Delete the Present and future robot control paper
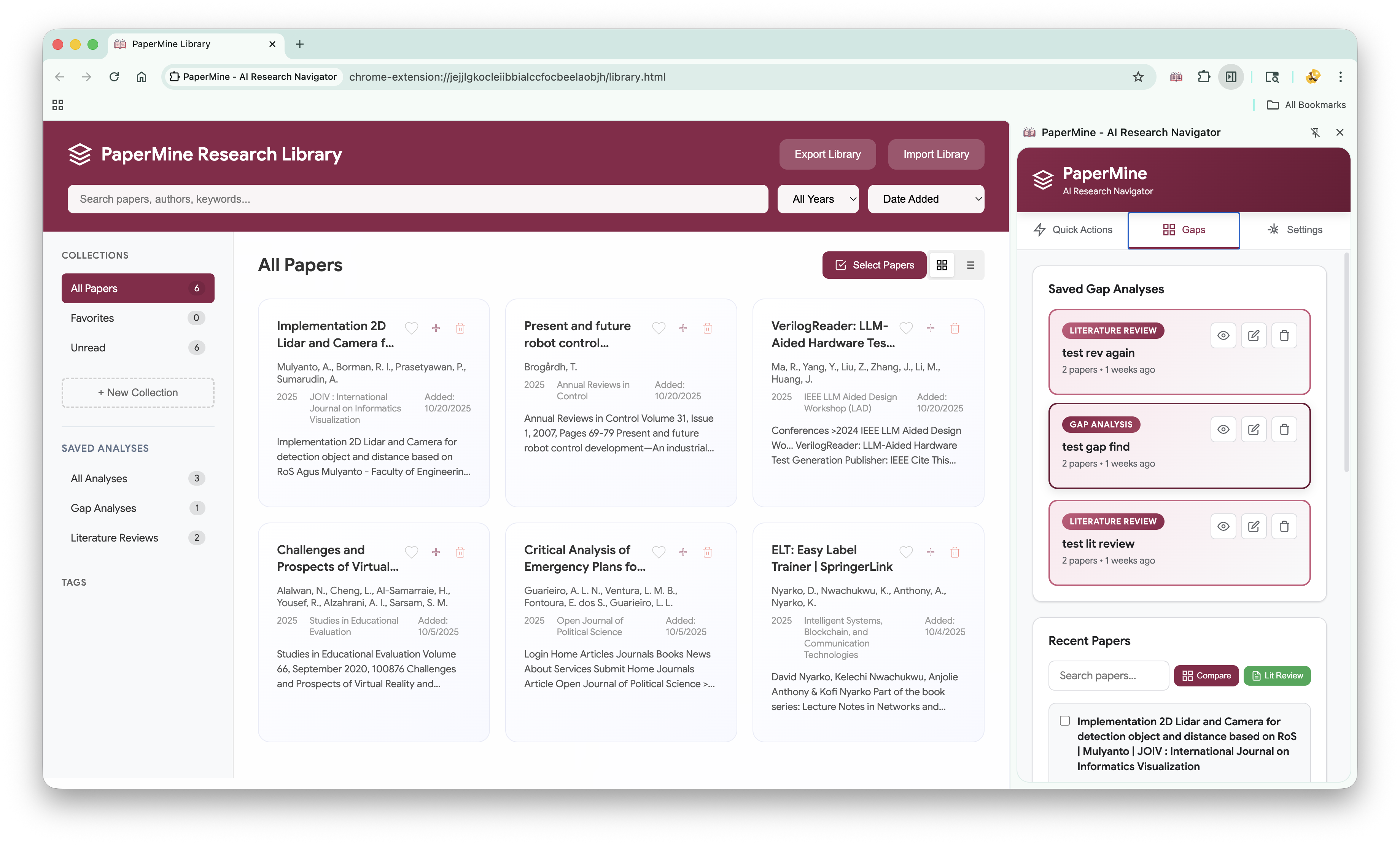Viewport: 1400px width, 845px height. (x=707, y=328)
